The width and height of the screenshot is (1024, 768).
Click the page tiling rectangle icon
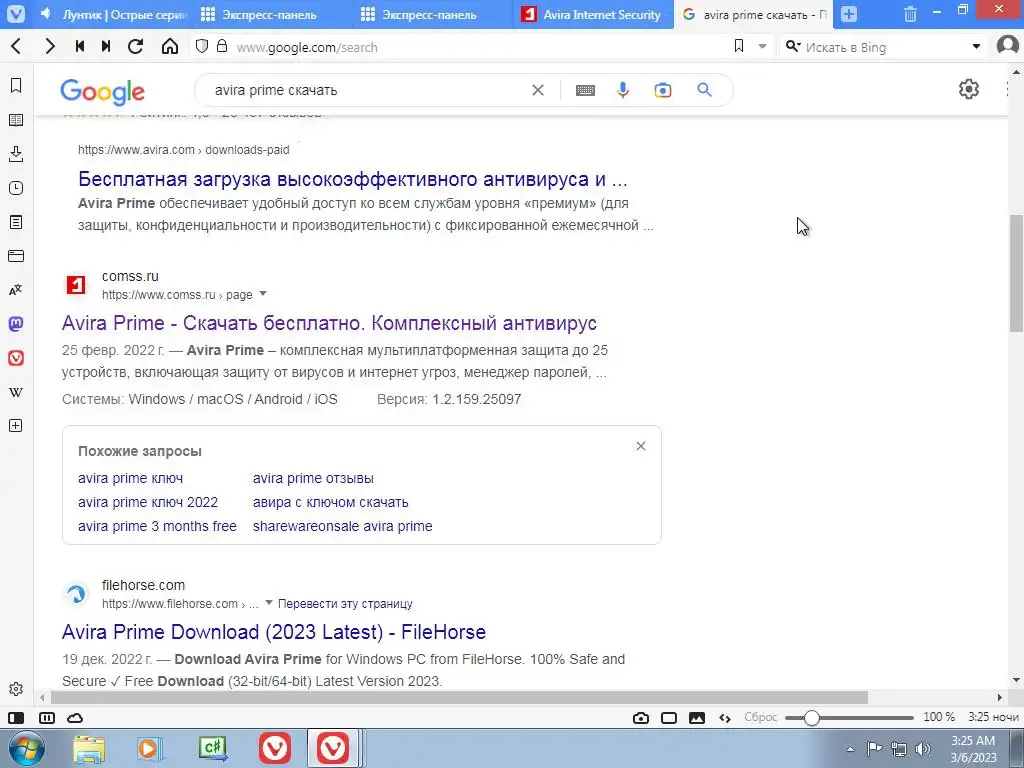tap(669, 718)
